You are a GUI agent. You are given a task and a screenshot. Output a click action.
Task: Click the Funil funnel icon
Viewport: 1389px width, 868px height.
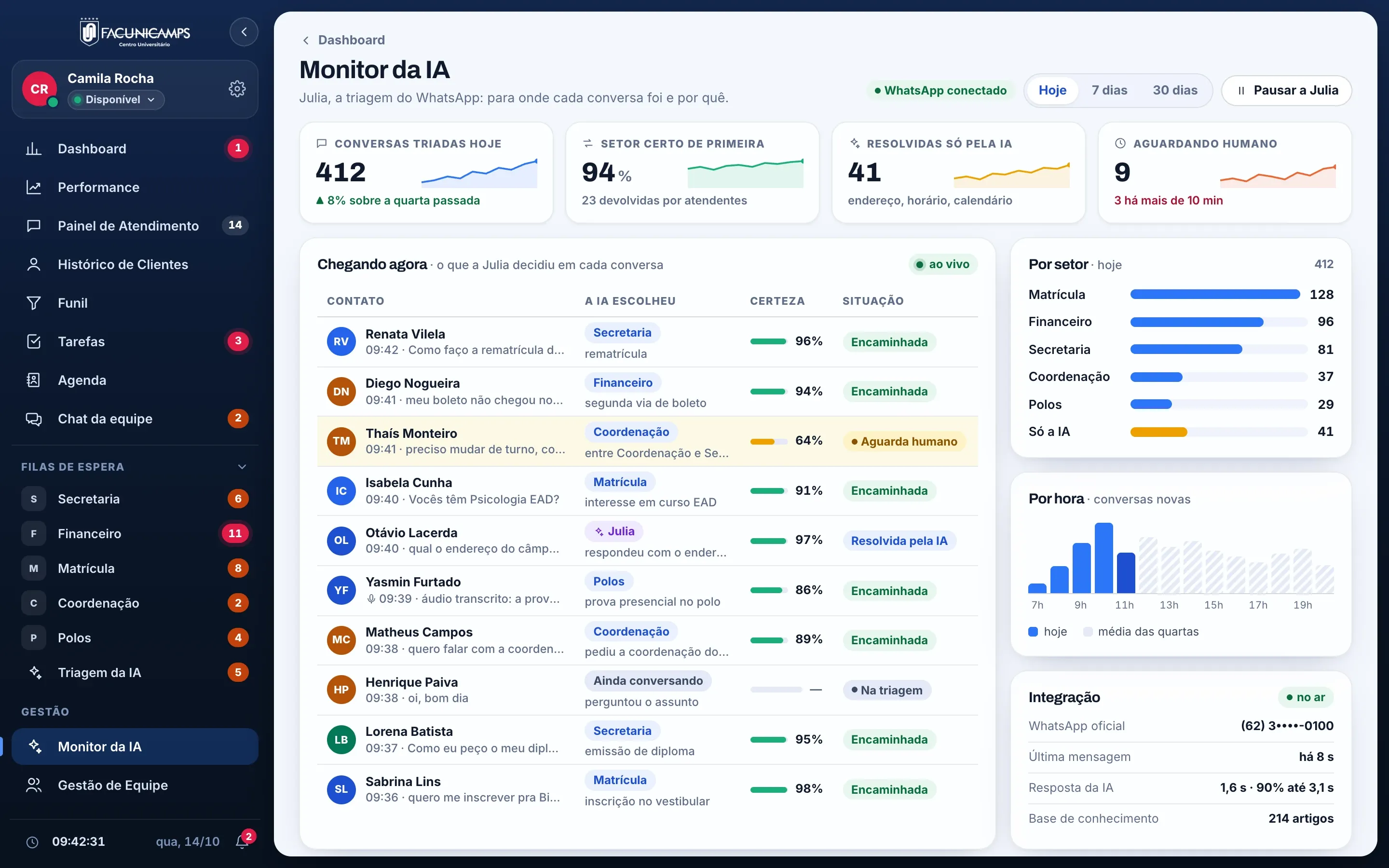(x=34, y=302)
